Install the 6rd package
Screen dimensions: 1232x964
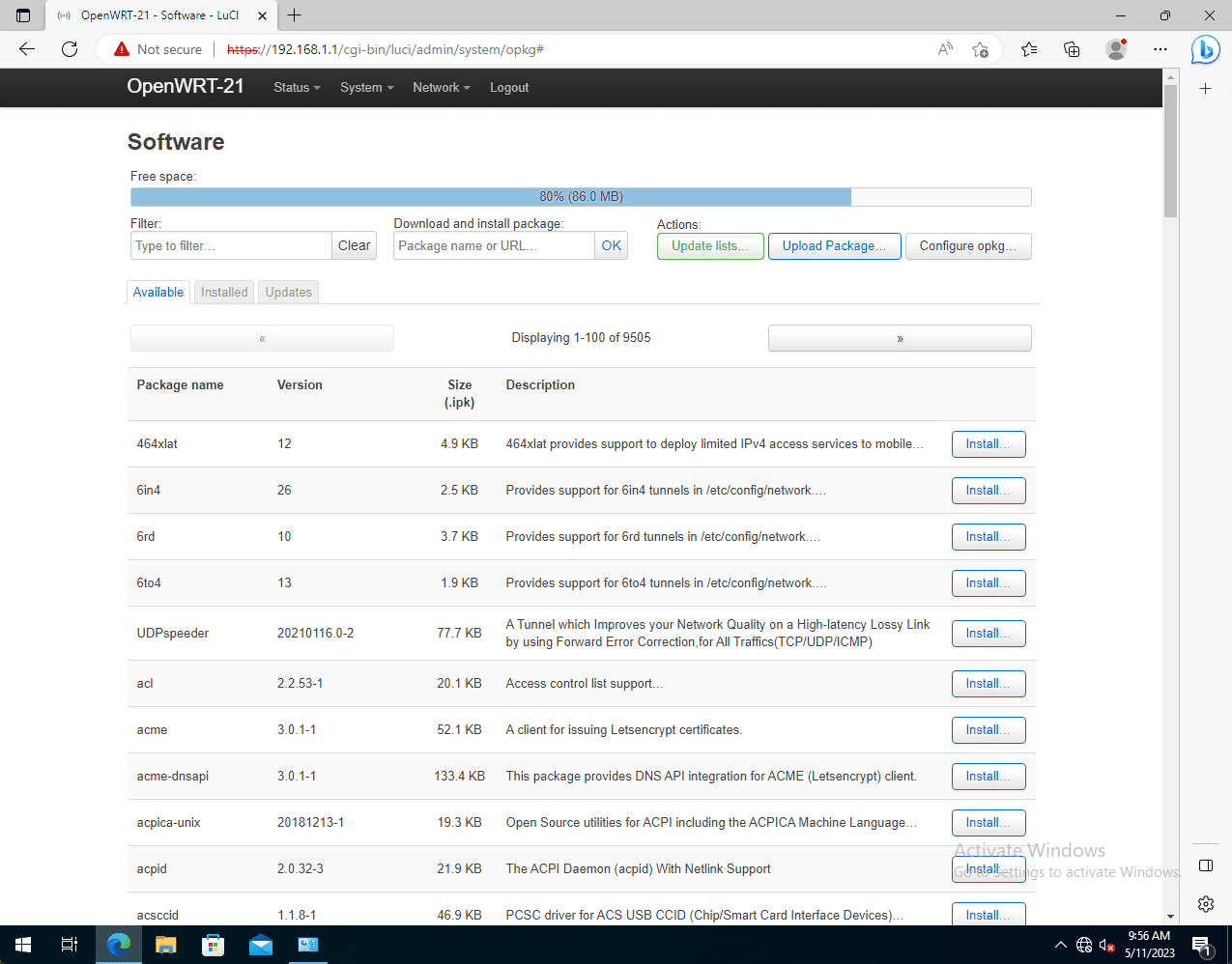click(988, 537)
